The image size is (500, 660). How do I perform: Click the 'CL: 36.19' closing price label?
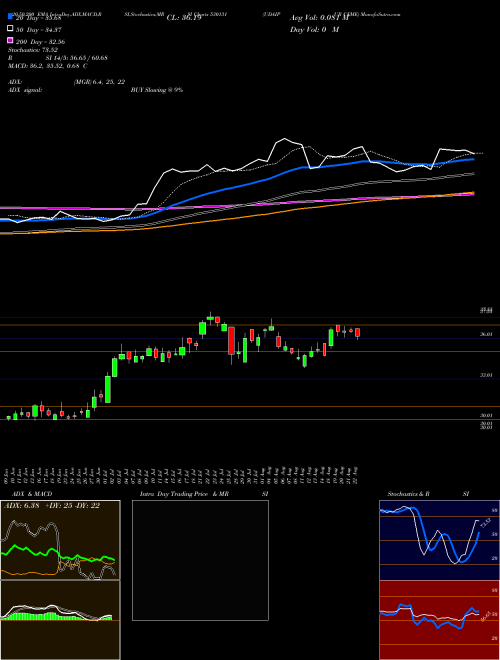click(x=184, y=18)
